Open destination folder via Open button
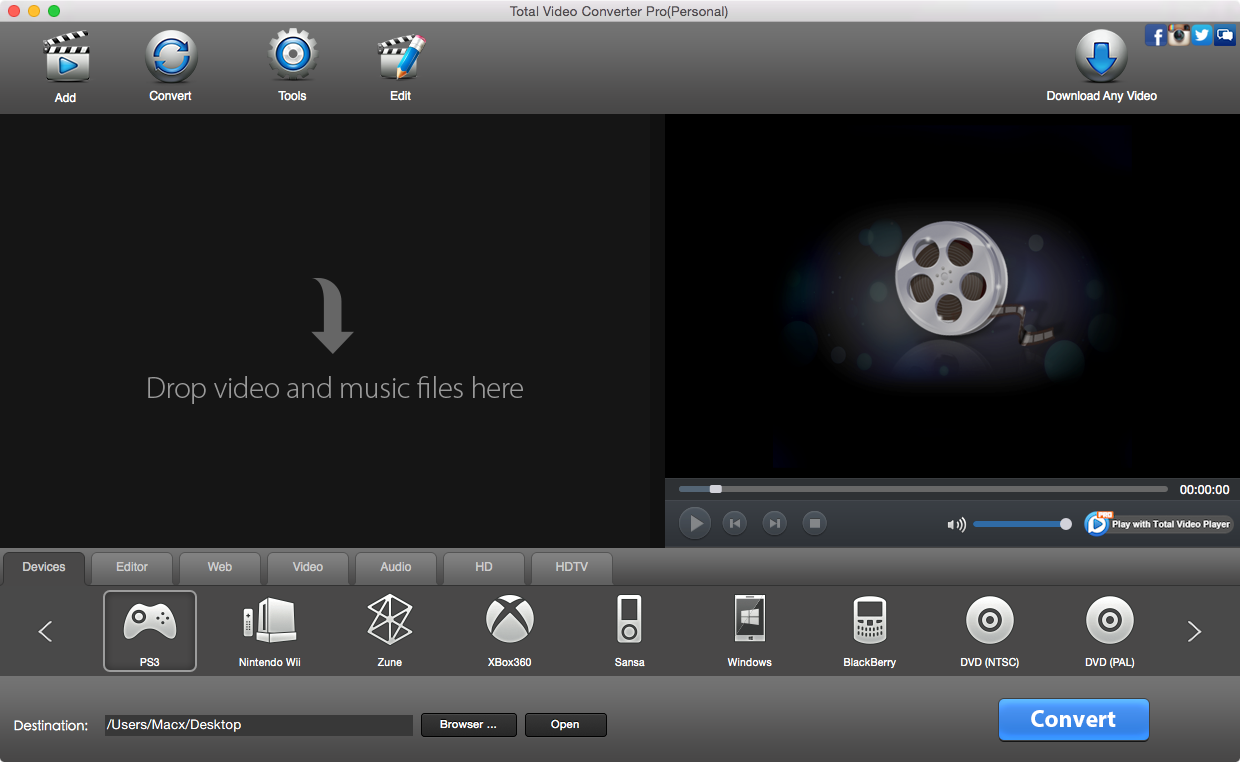Screen dimensions: 1240x762 (565, 724)
